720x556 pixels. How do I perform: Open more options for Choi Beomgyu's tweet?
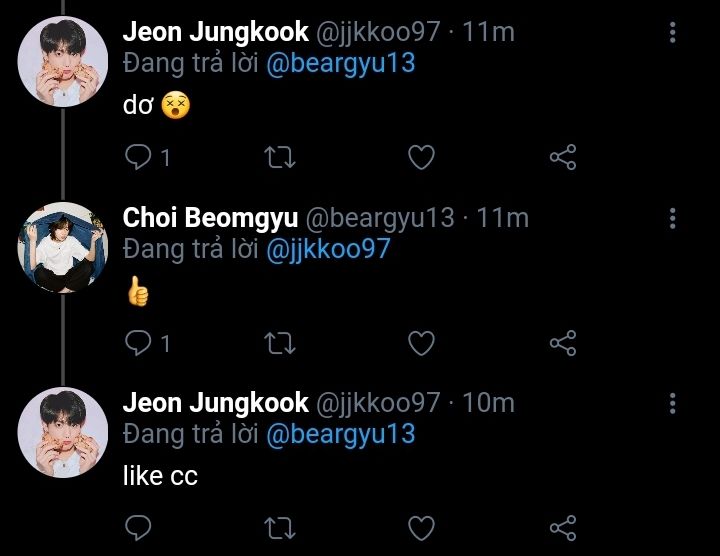click(x=673, y=218)
